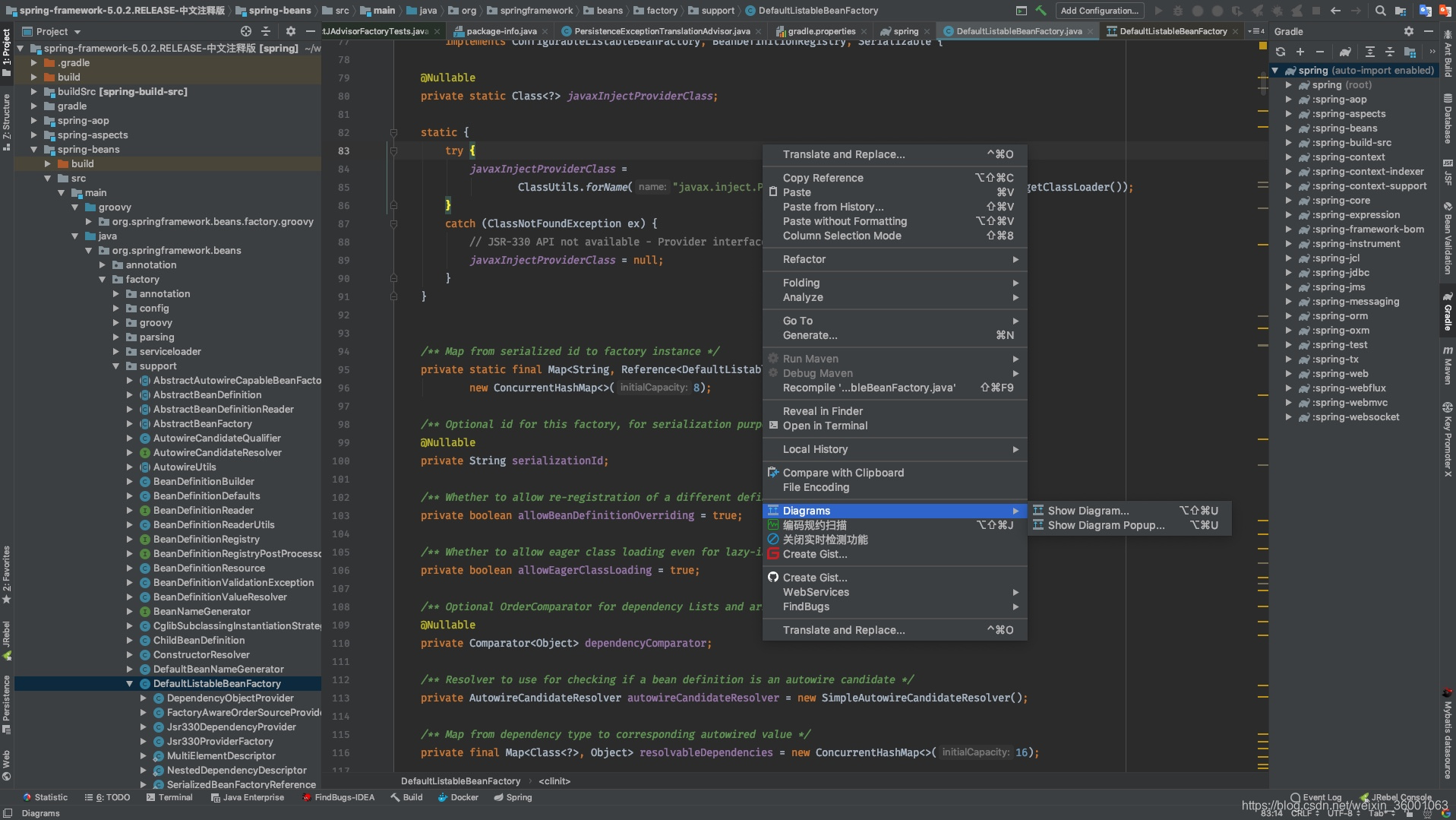
Task: Expand :spring-core in the Gradle panel
Action: 1288,200
